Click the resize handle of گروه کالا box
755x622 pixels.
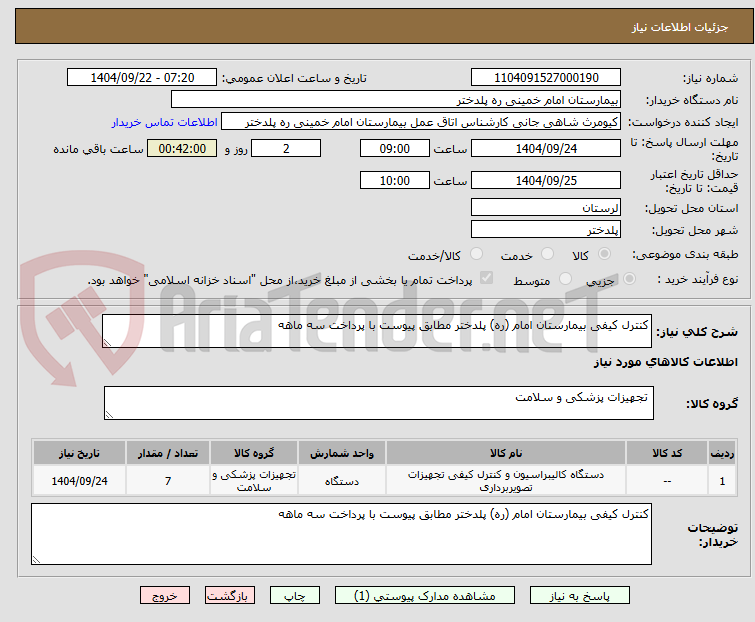109,415
